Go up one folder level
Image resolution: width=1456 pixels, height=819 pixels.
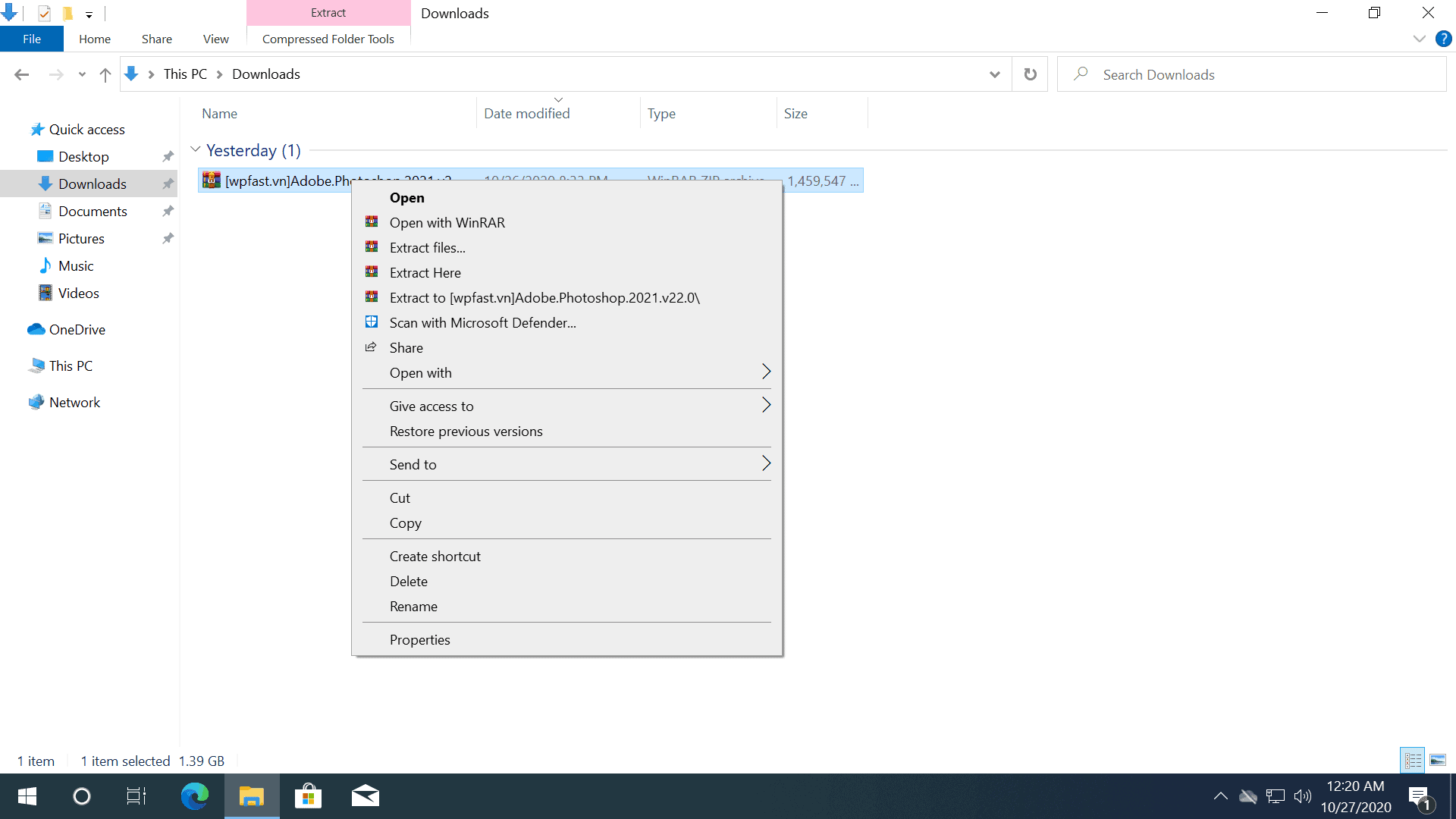(x=105, y=74)
